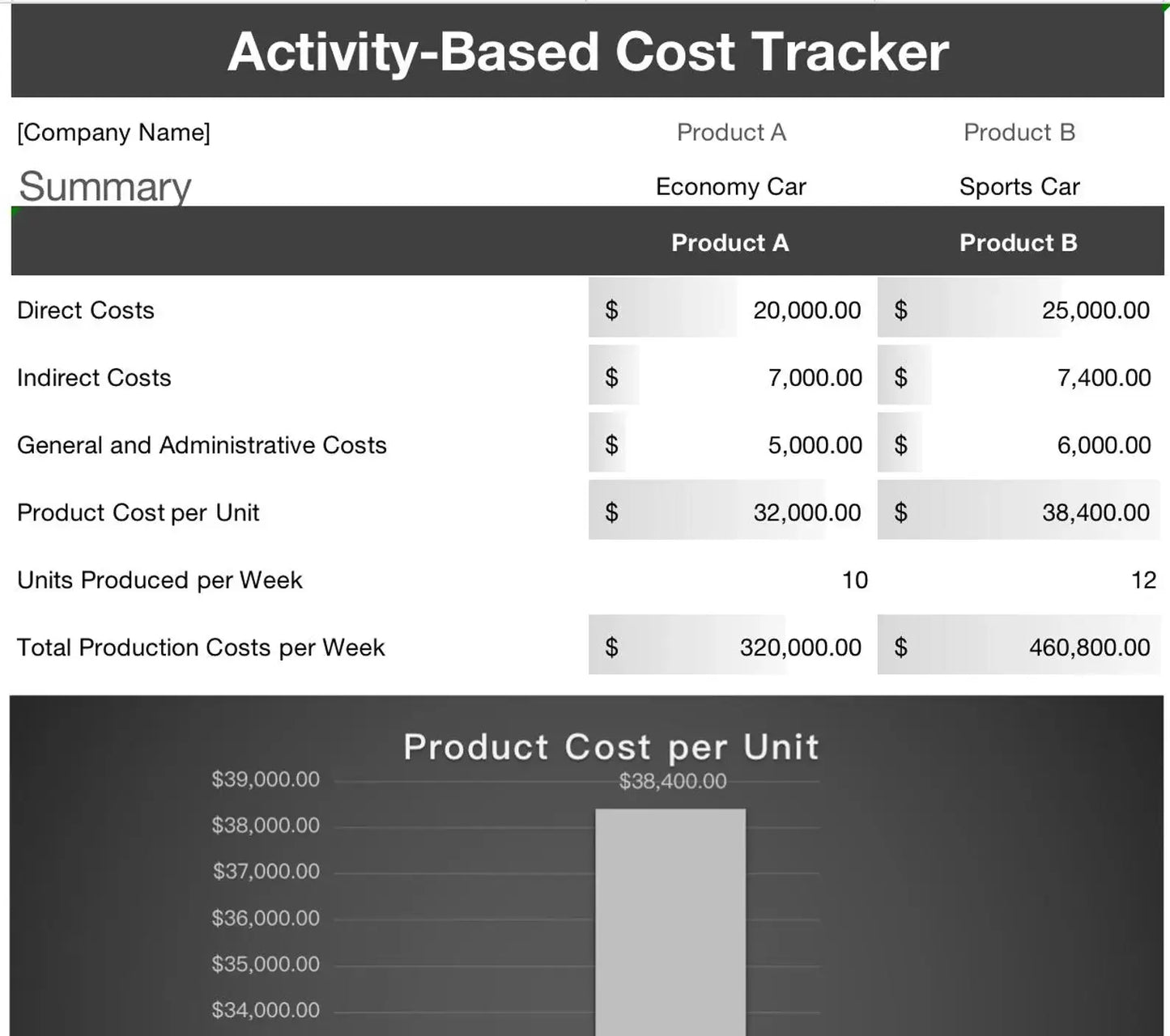Click the 460,800.00 total production cost cell

point(1089,647)
